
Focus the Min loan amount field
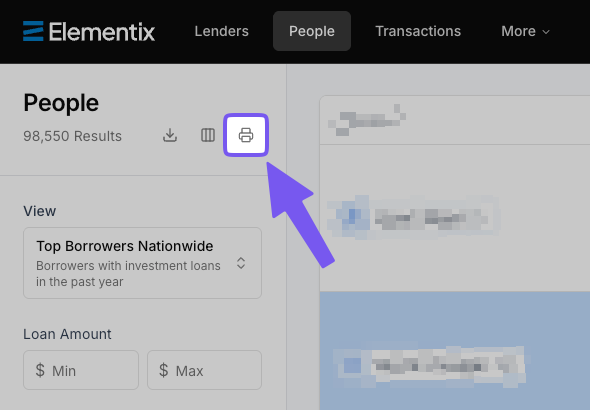81,370
